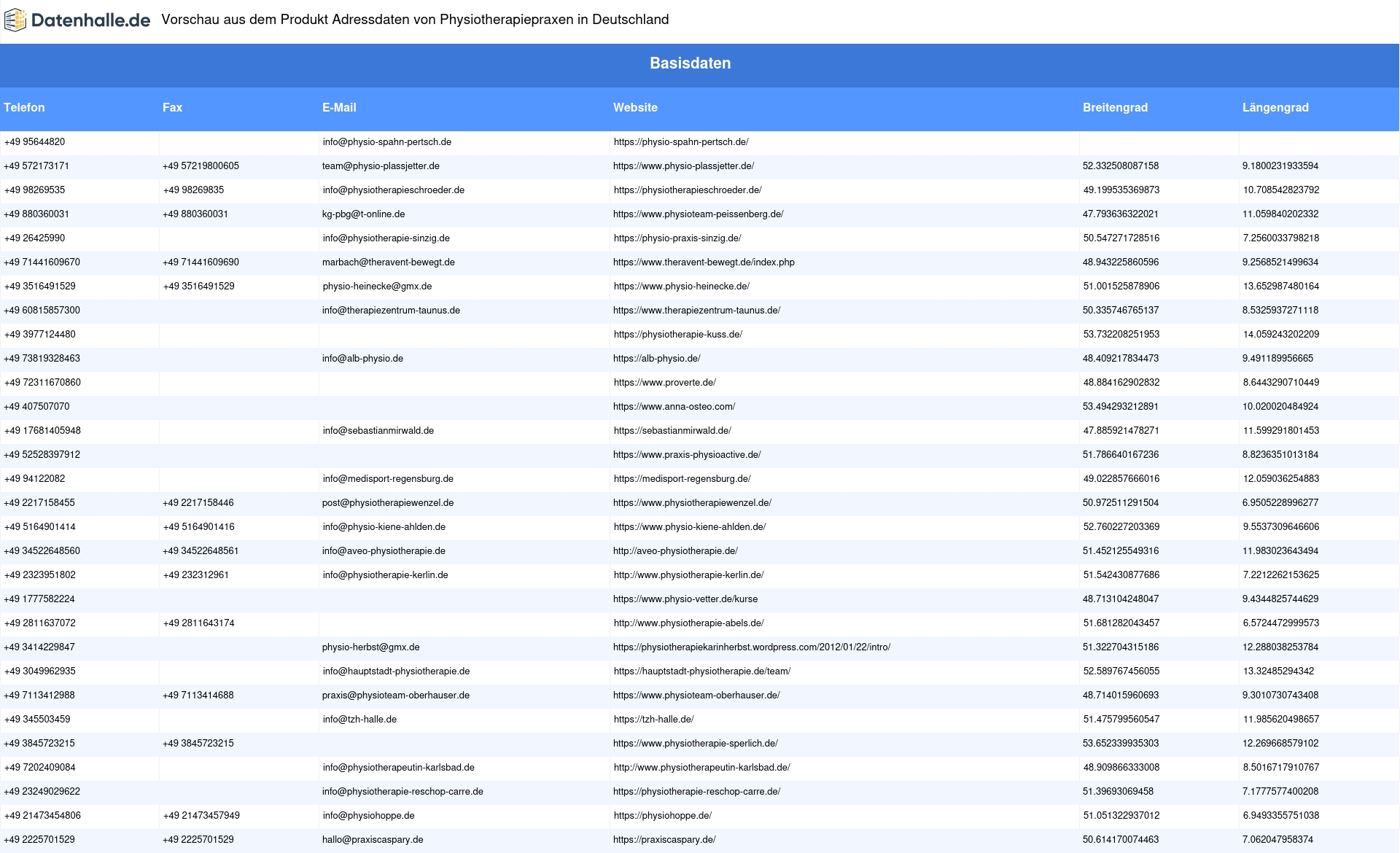Select email post@physiotherapiewenzel.de
The height and width of the screenshot is (853, 1400).
tap(388, 503)
